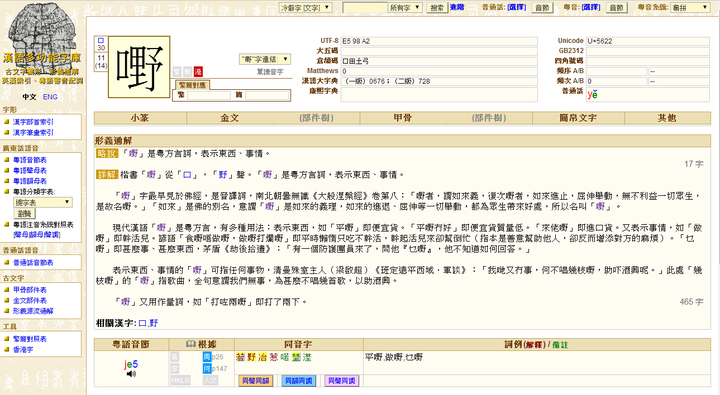Image resolution: width=720 pixels, height=395 pixels.
Task: Open the 所有字 search scope dropdown
Action: coord(405,7)
